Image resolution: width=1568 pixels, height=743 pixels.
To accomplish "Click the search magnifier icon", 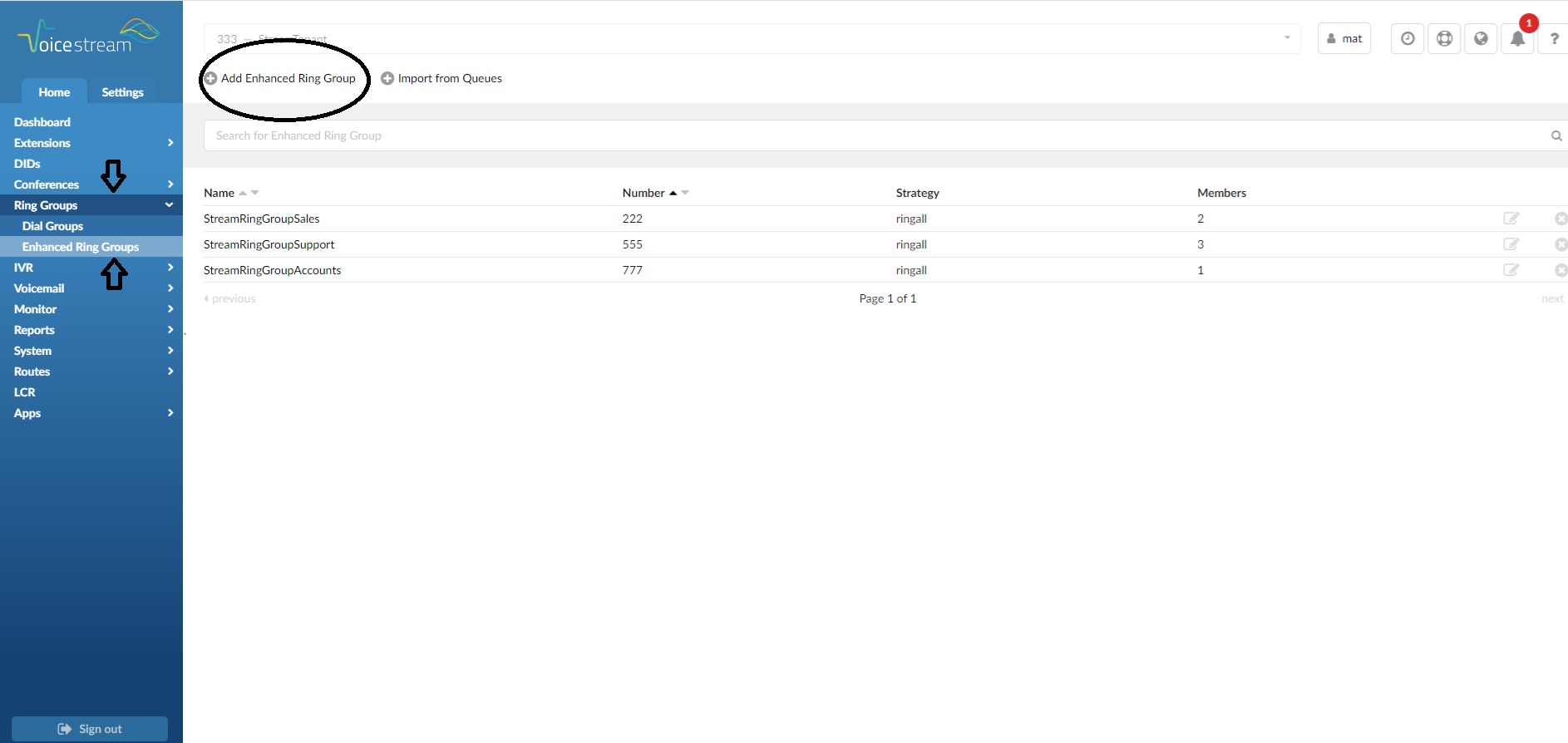I will [x=1556, y=135].
